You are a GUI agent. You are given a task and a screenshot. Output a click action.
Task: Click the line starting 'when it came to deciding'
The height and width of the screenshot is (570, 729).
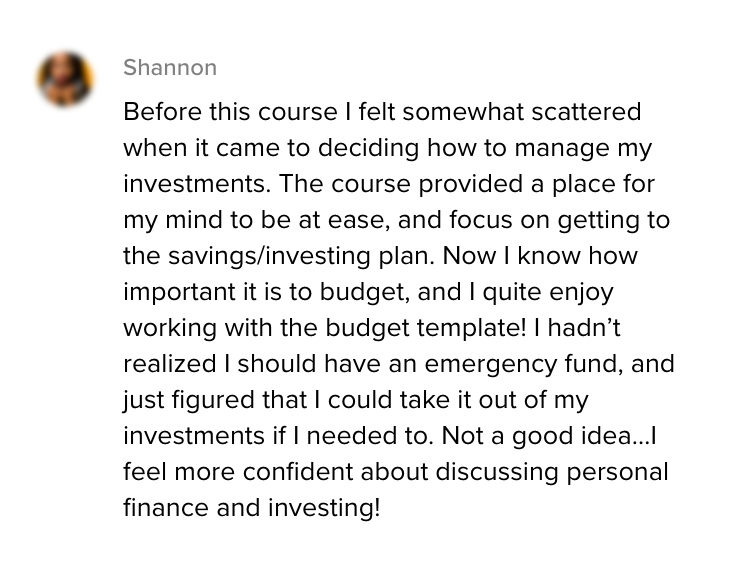388,149
